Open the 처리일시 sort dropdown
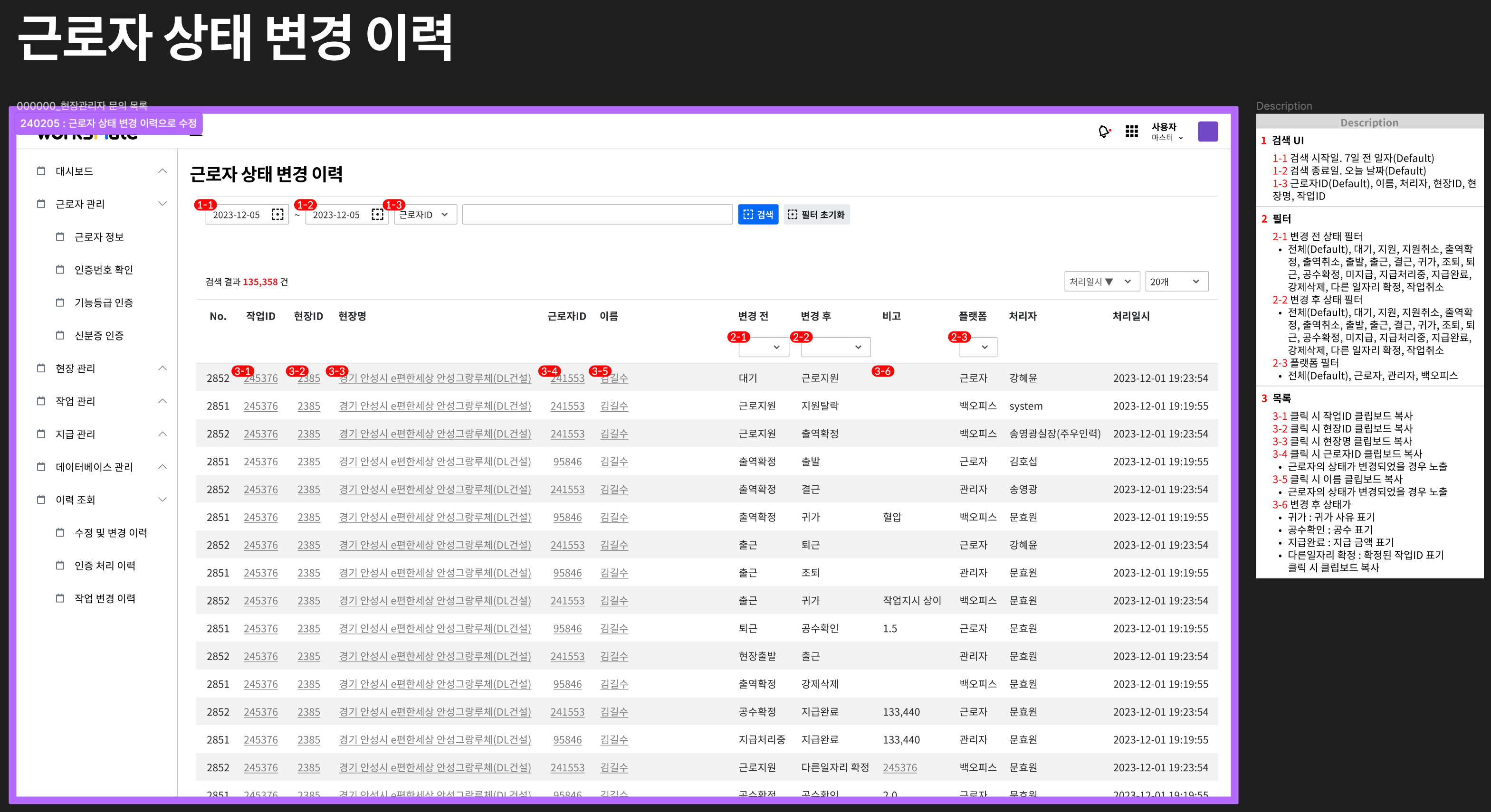1491x812 pixels. click(1101, 282)
